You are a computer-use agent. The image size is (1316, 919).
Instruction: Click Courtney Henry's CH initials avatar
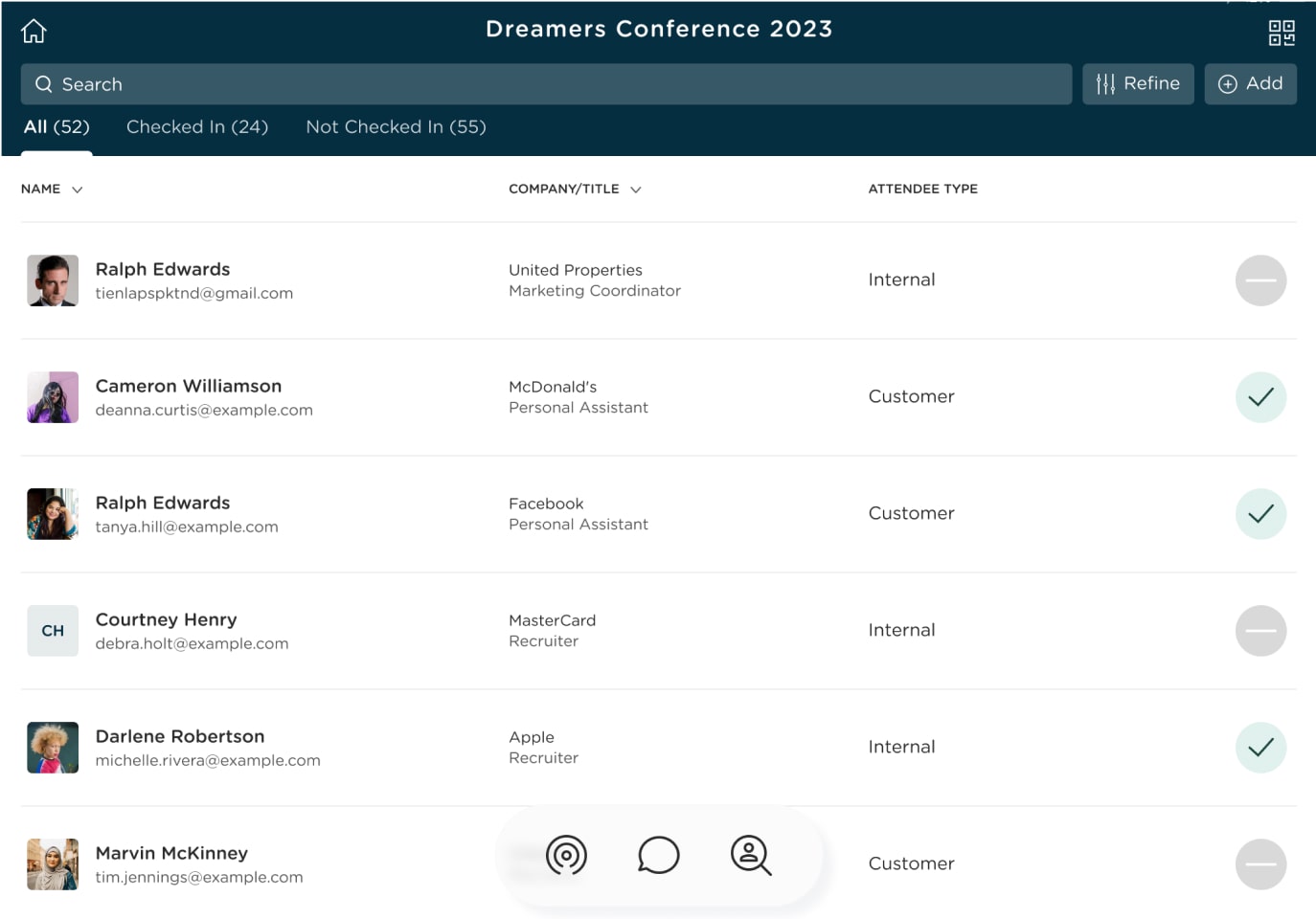tap(53, 631)
